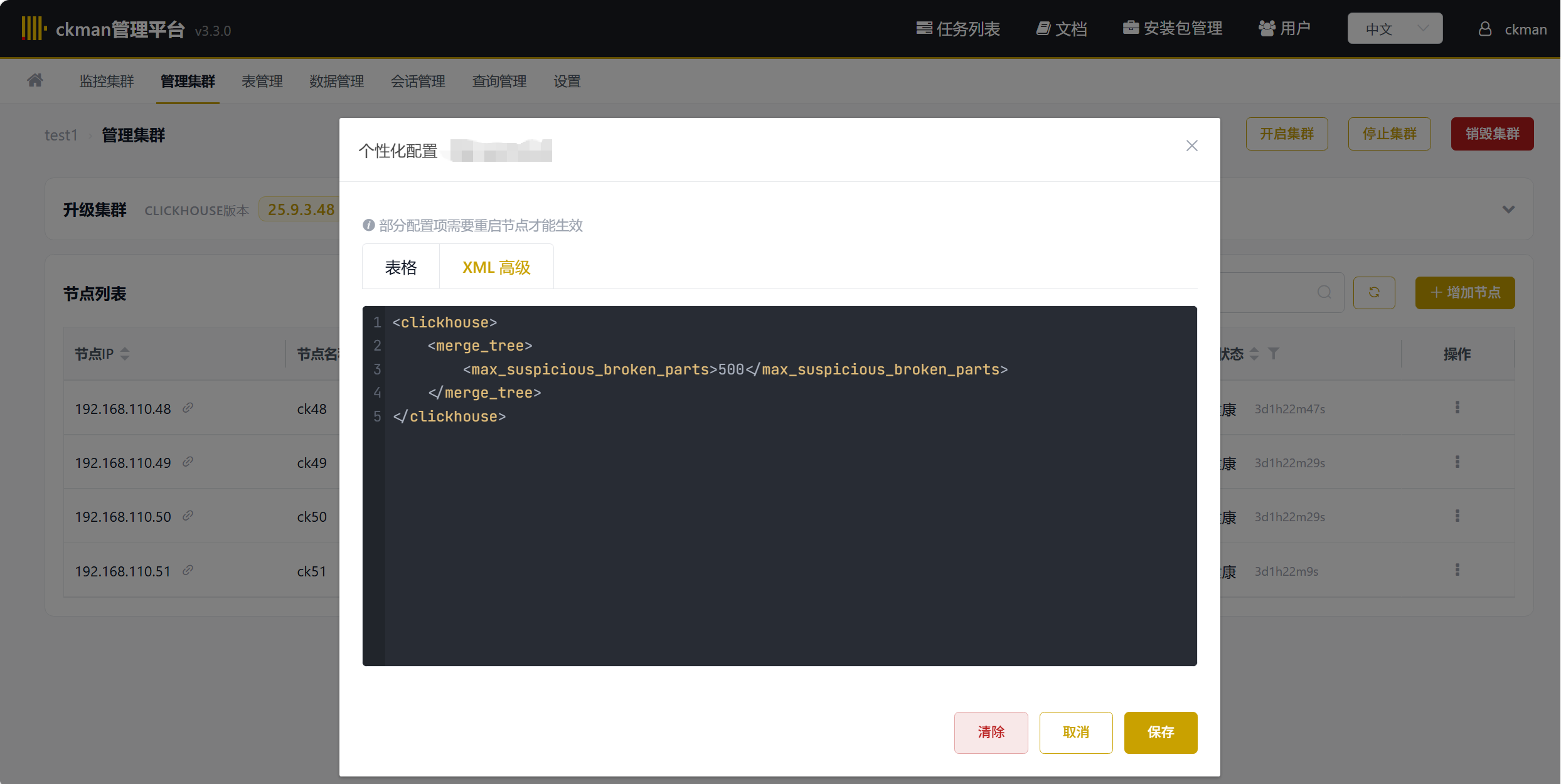This screenshot has width=1561, height=784.
Task: Copy link icon for 192.168.110.51
Action: 188,570
